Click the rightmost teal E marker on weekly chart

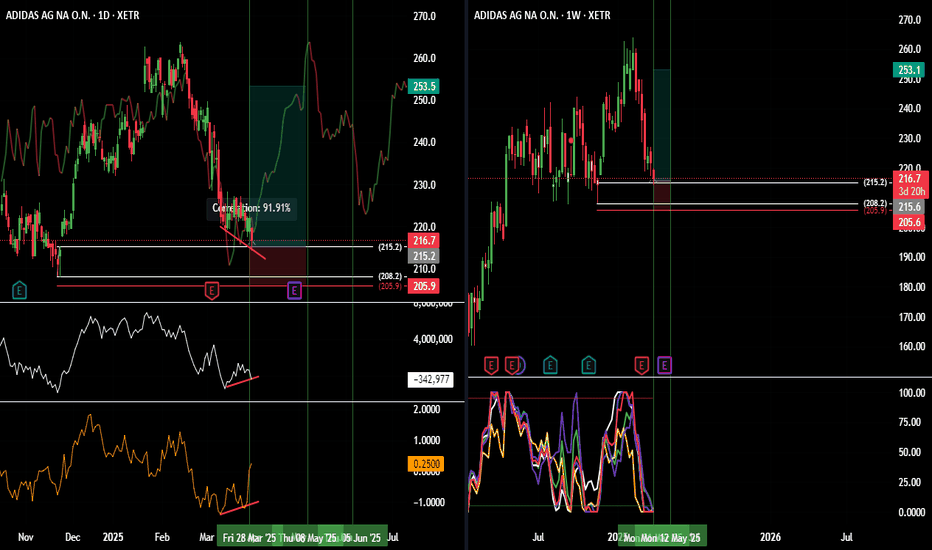588,365
